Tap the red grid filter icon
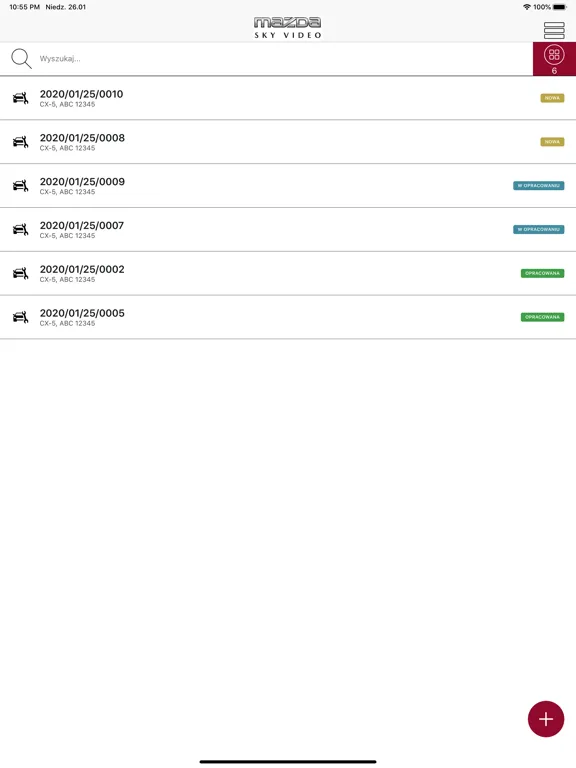 tap(554, 59)
